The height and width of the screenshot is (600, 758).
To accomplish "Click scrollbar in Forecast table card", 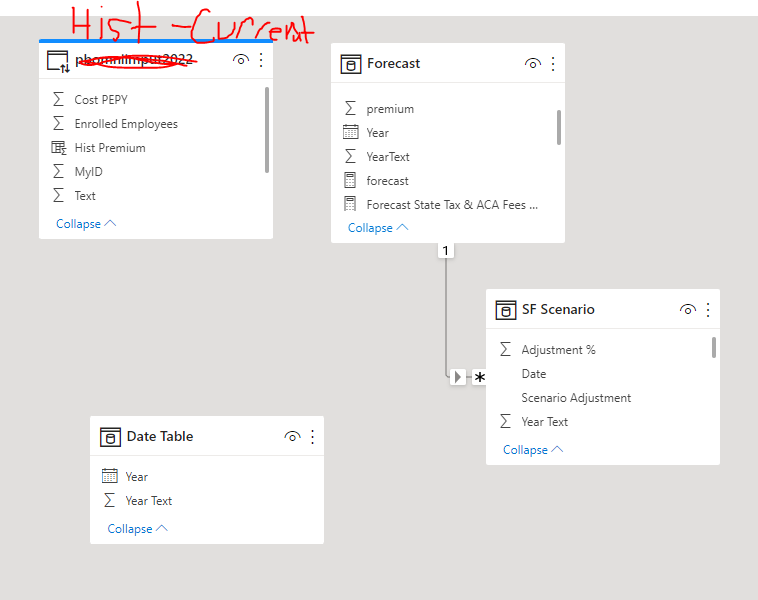I will [559, 127].
